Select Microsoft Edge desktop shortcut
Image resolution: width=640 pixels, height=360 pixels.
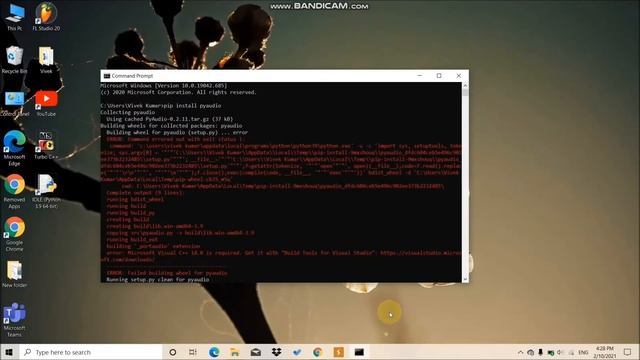tap(14, 148)
